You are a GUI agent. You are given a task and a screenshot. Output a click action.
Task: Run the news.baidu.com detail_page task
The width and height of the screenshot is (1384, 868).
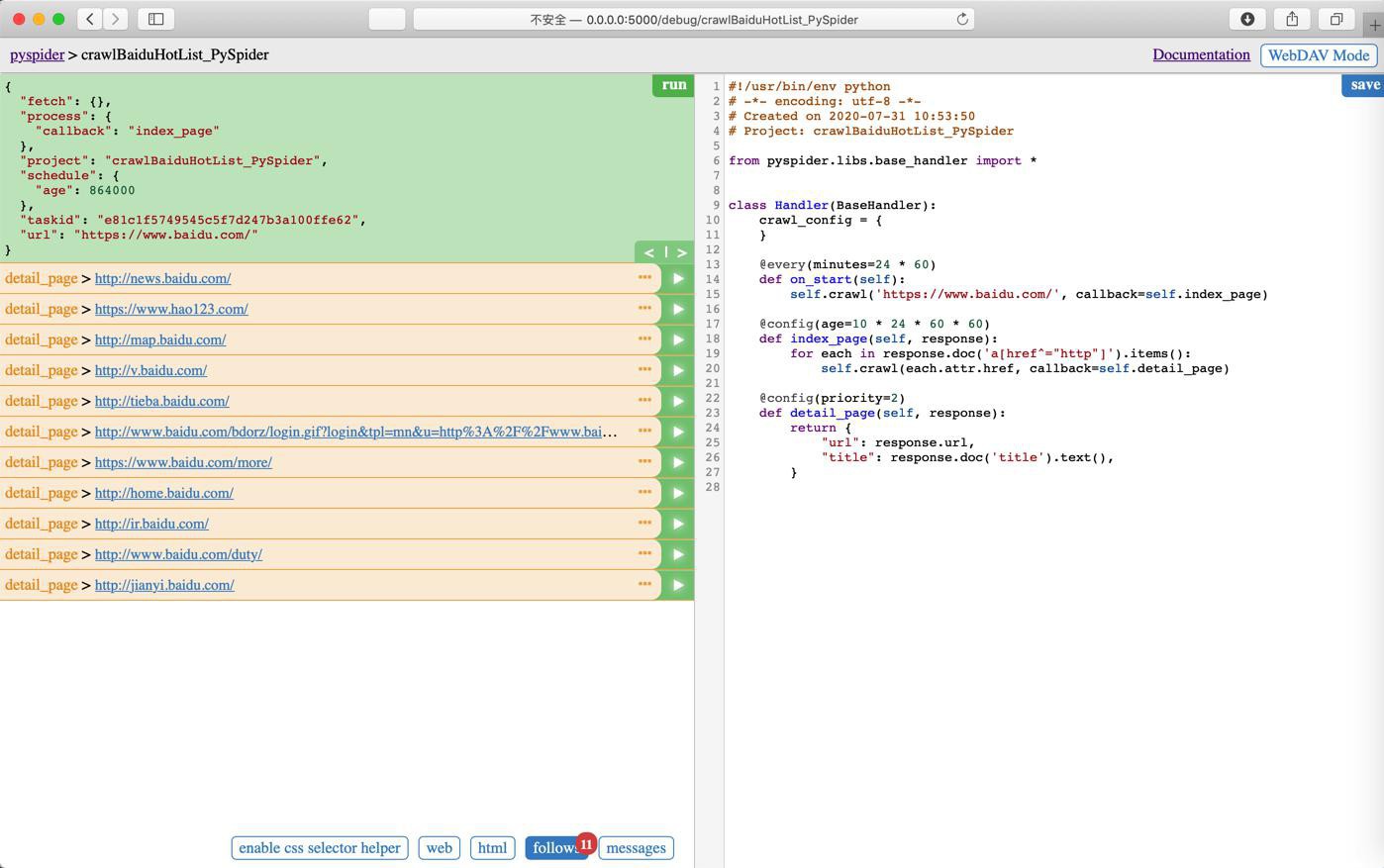point(678,279)
